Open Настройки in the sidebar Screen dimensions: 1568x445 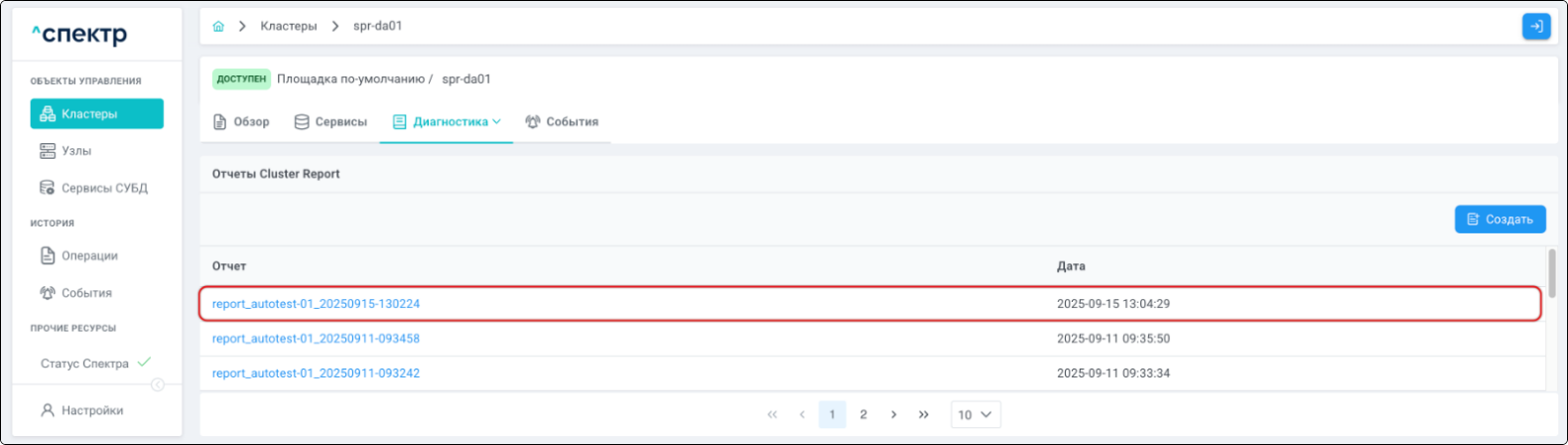click(x=91, y=410)
